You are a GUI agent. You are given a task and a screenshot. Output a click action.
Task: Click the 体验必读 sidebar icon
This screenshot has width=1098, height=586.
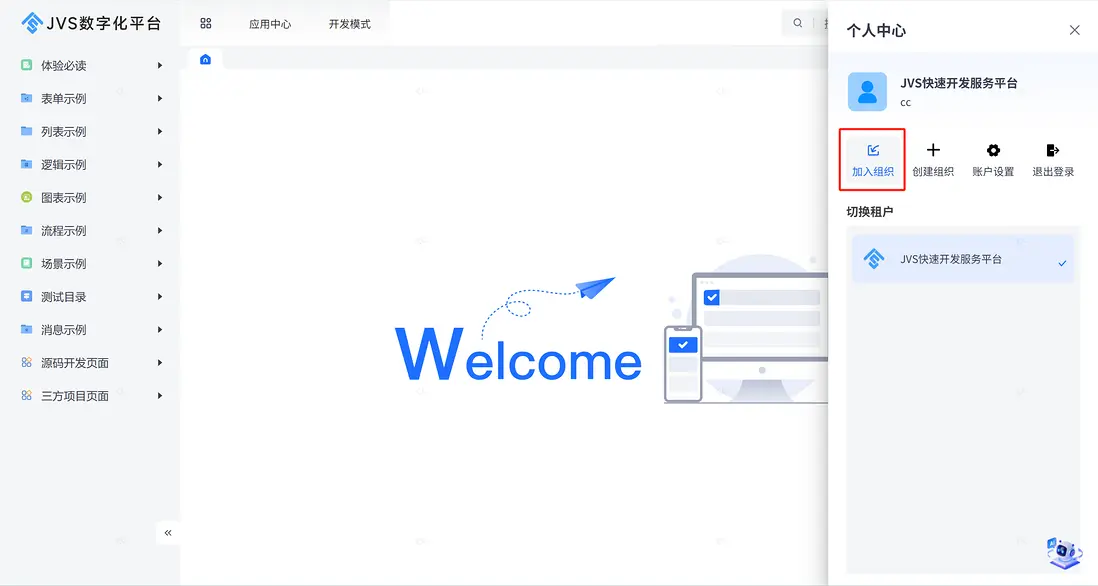coord(27,65)
